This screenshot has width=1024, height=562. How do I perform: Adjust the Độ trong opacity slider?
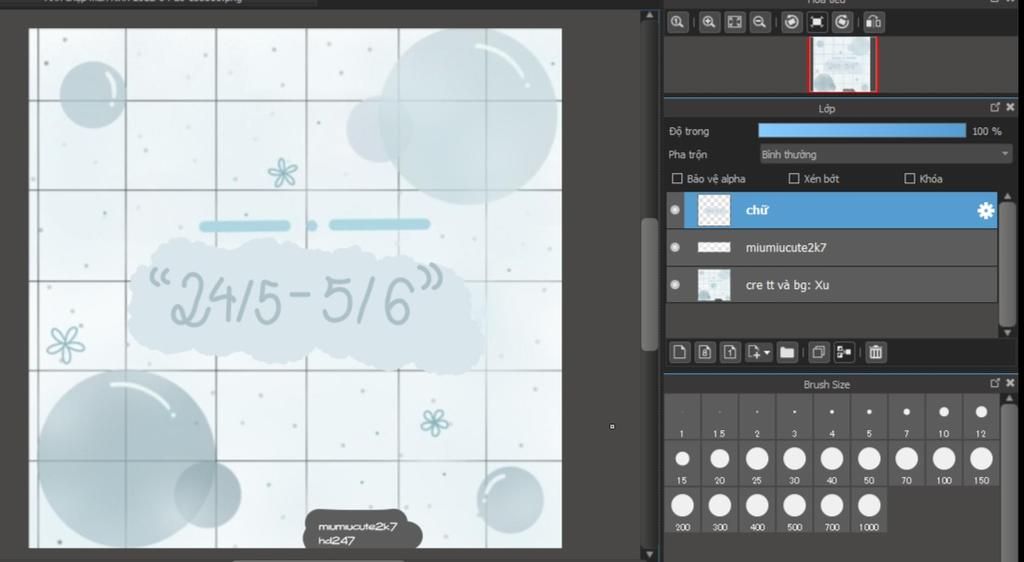tap(862, 131)
